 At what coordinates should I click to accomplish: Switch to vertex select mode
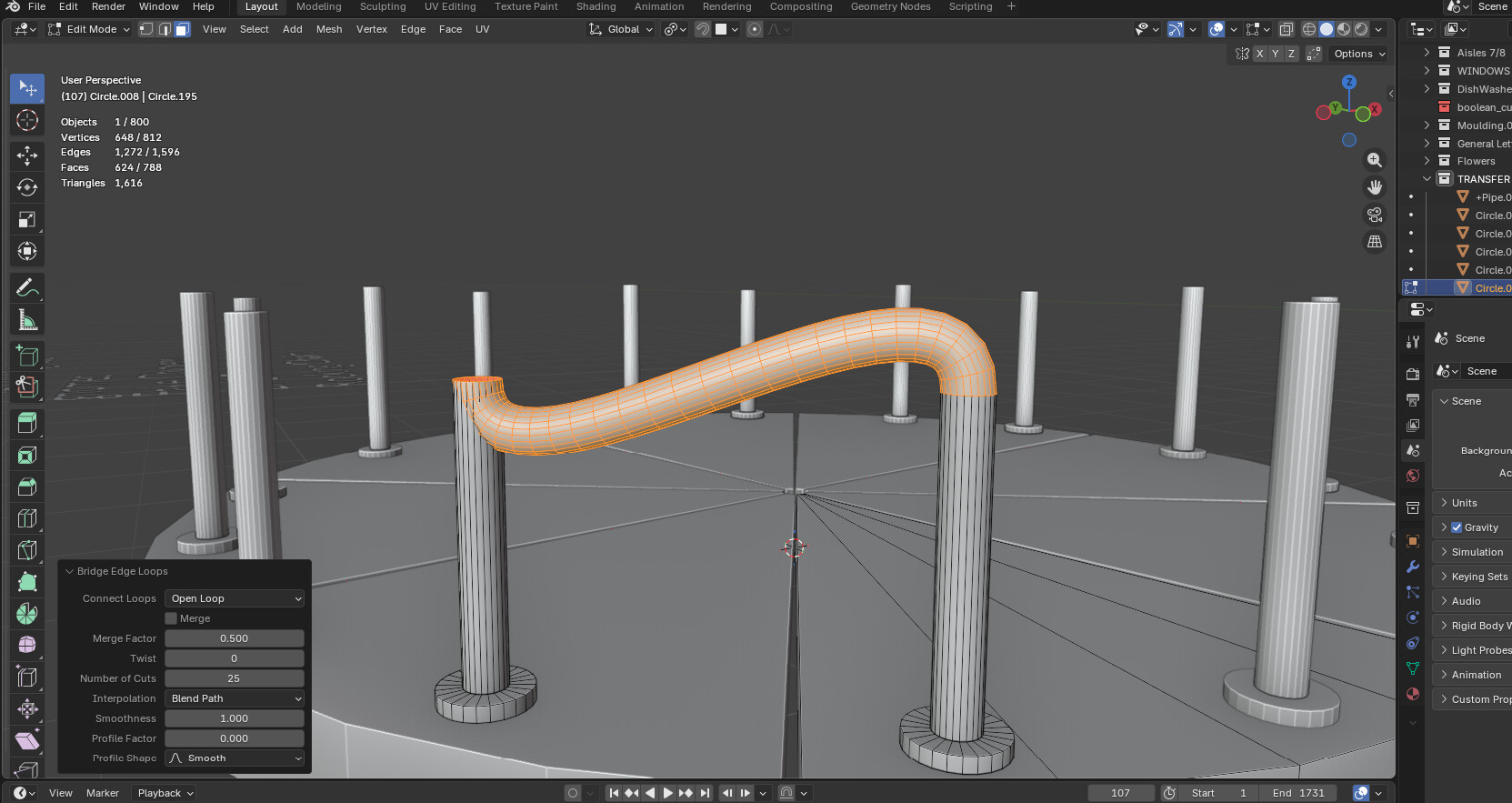pyautogui.click(x=145, y=29)
